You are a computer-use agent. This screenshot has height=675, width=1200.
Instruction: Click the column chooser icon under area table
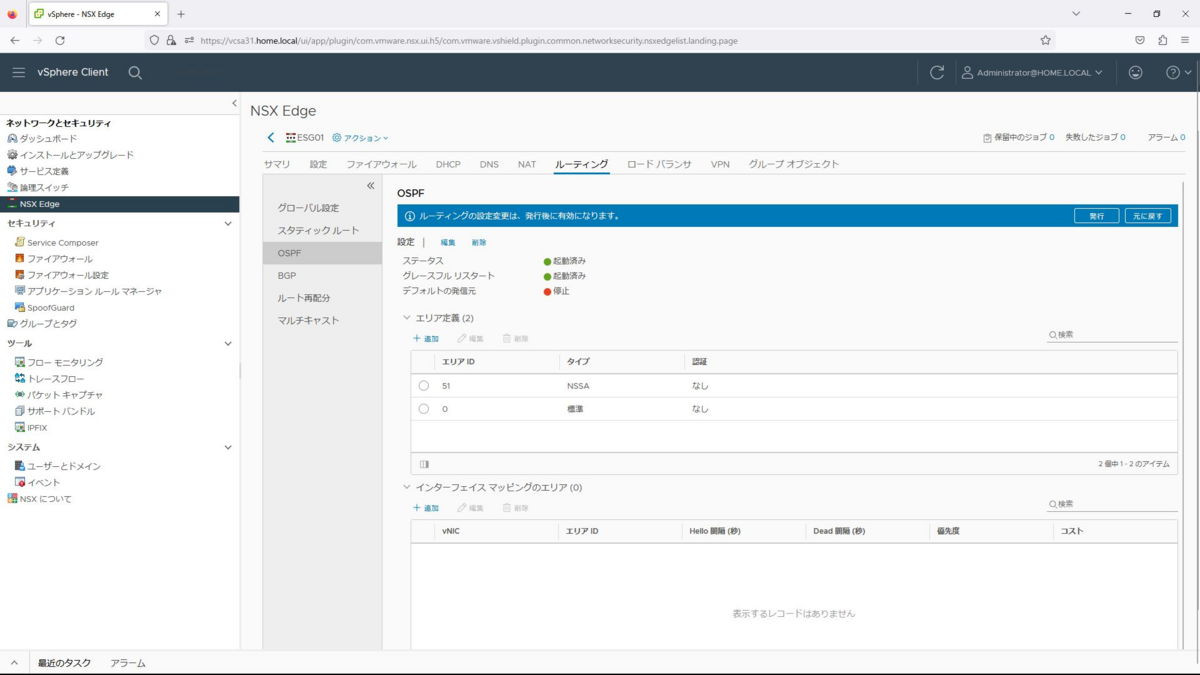point(425,464)
